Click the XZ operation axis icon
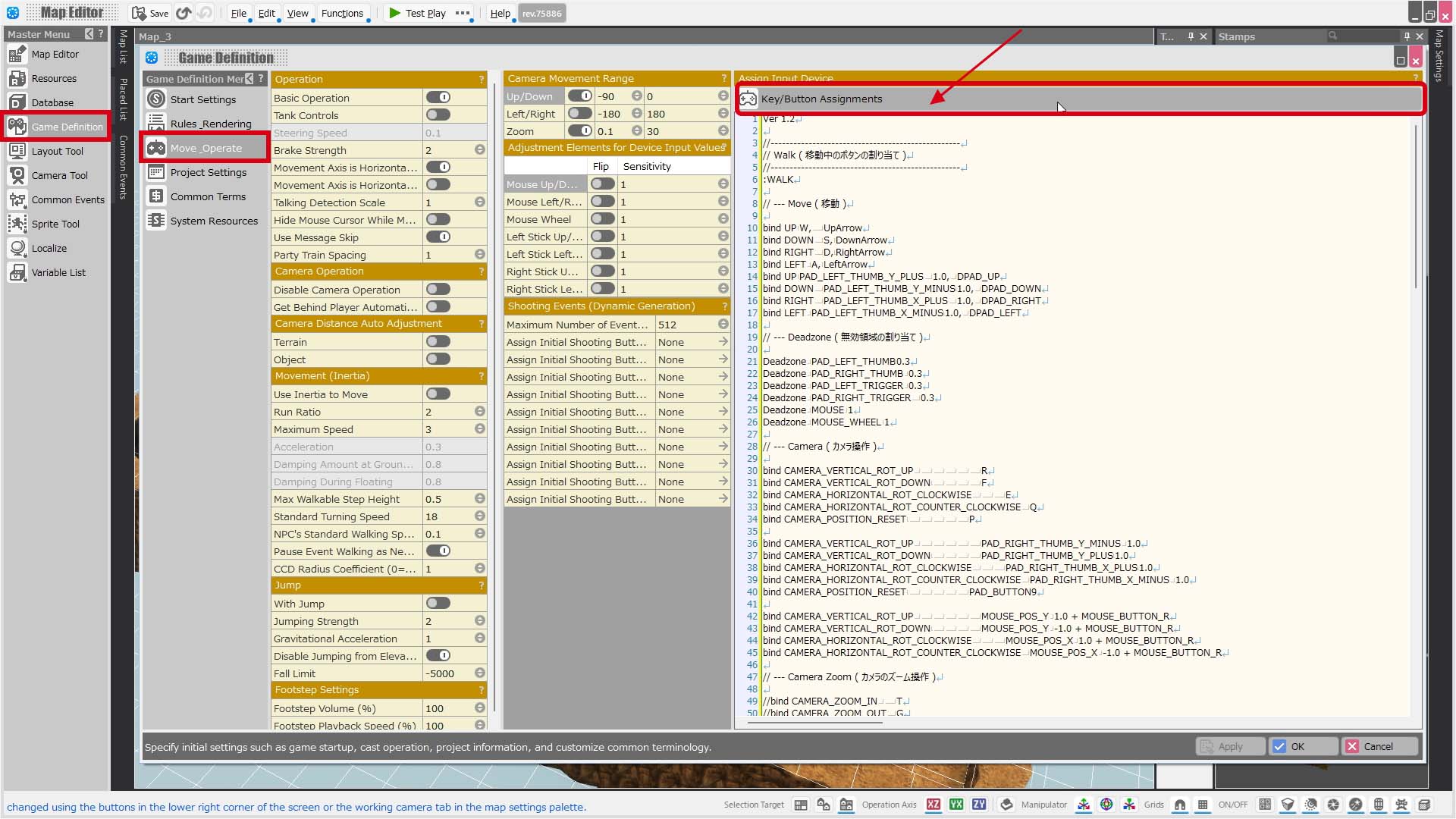This screenshot has height=819, width=1456. click(x=934, y=805)
